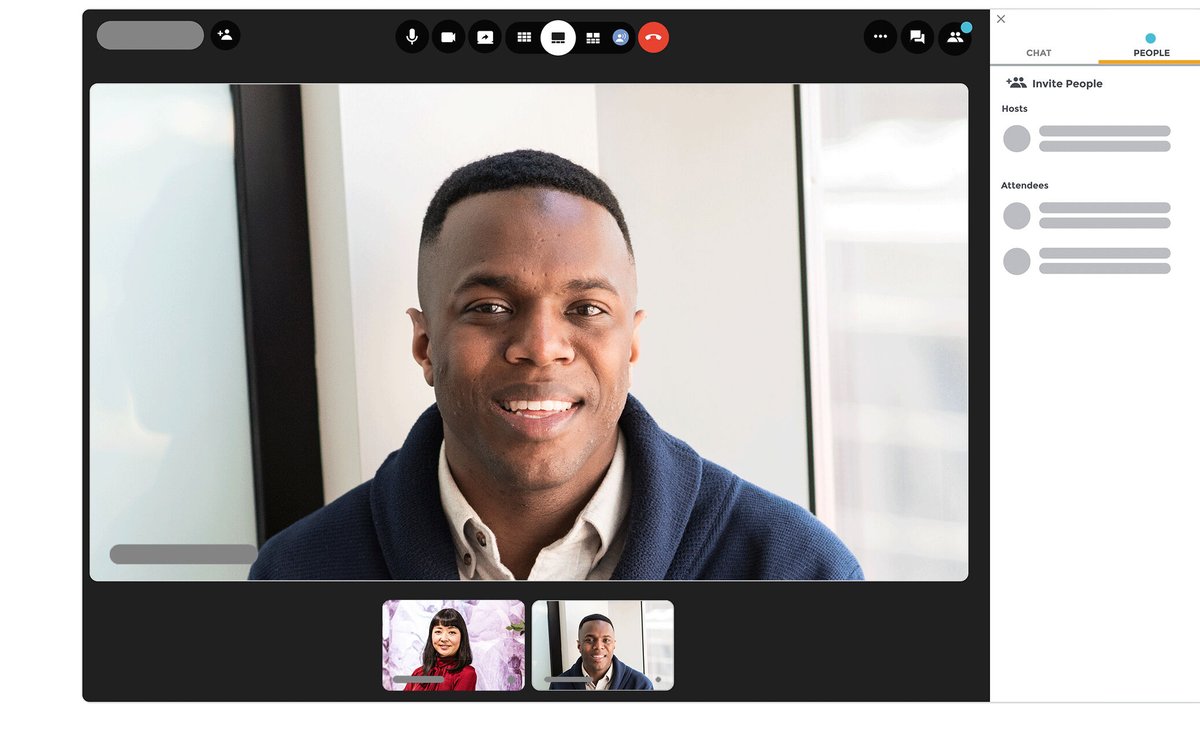Select the active speaker audio-only view
The image size is (1200, 752).
click(620, 37)
